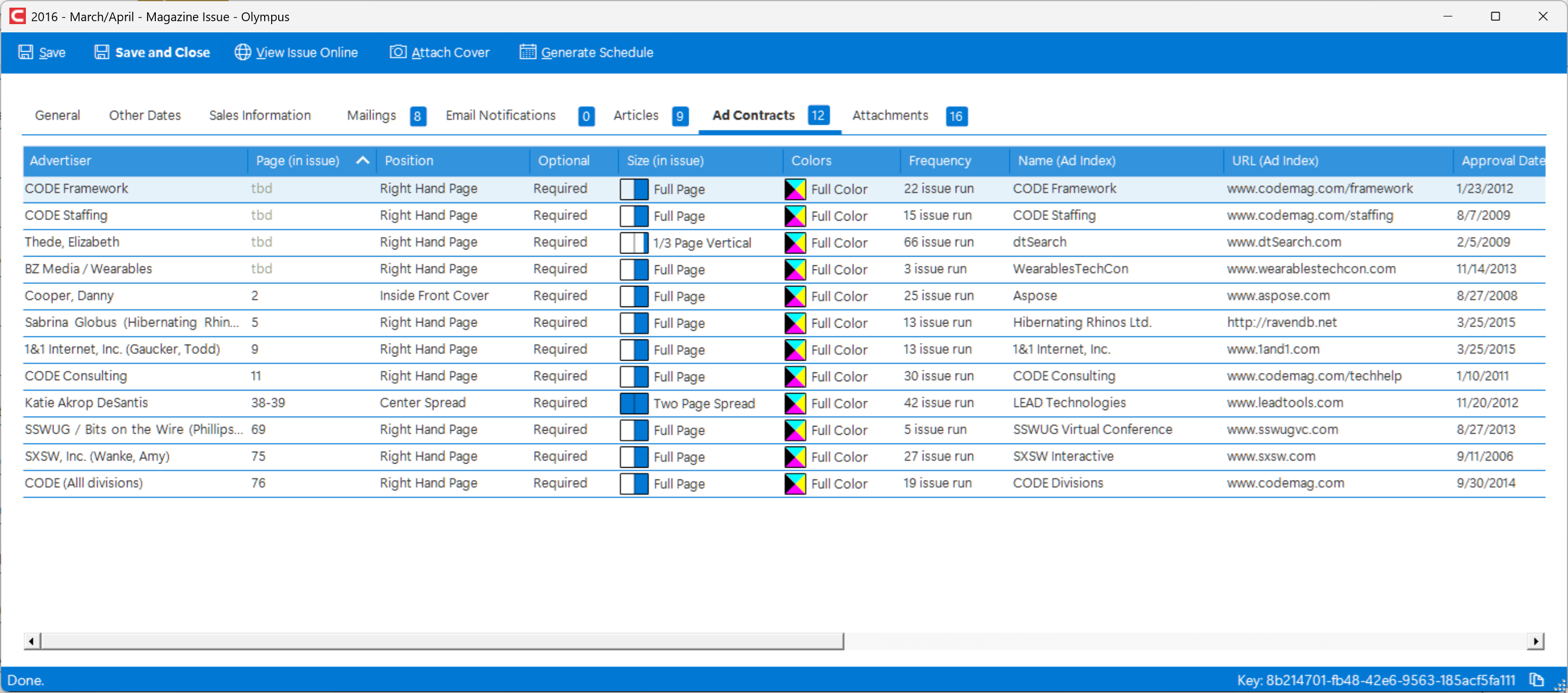The image size is (1568, 693).
Task: Click the Save disk icon
Action: (x=25, y=52)
